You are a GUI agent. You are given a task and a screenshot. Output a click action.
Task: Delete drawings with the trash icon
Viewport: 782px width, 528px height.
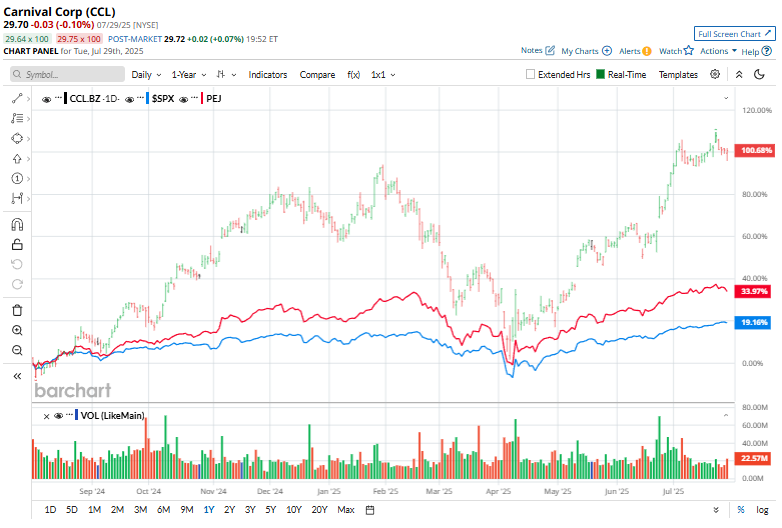tap(17, 311)
